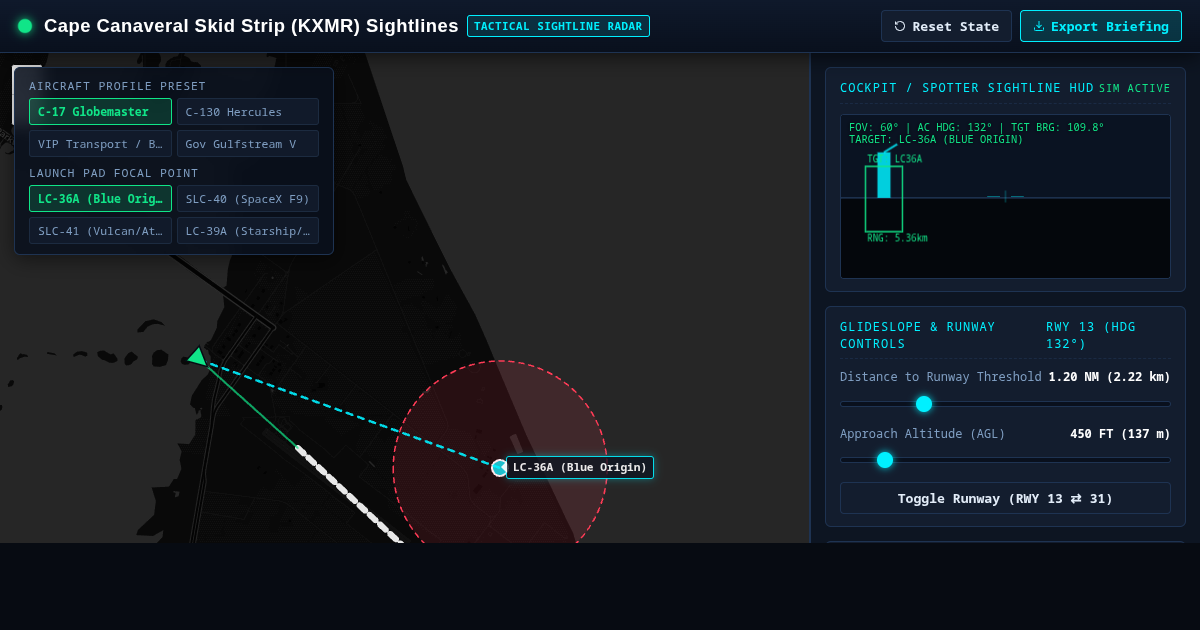Click the SIM ACTIVE status text
The height and width of the screenshot is (630, 1200).
click(x=1134, y=89)
